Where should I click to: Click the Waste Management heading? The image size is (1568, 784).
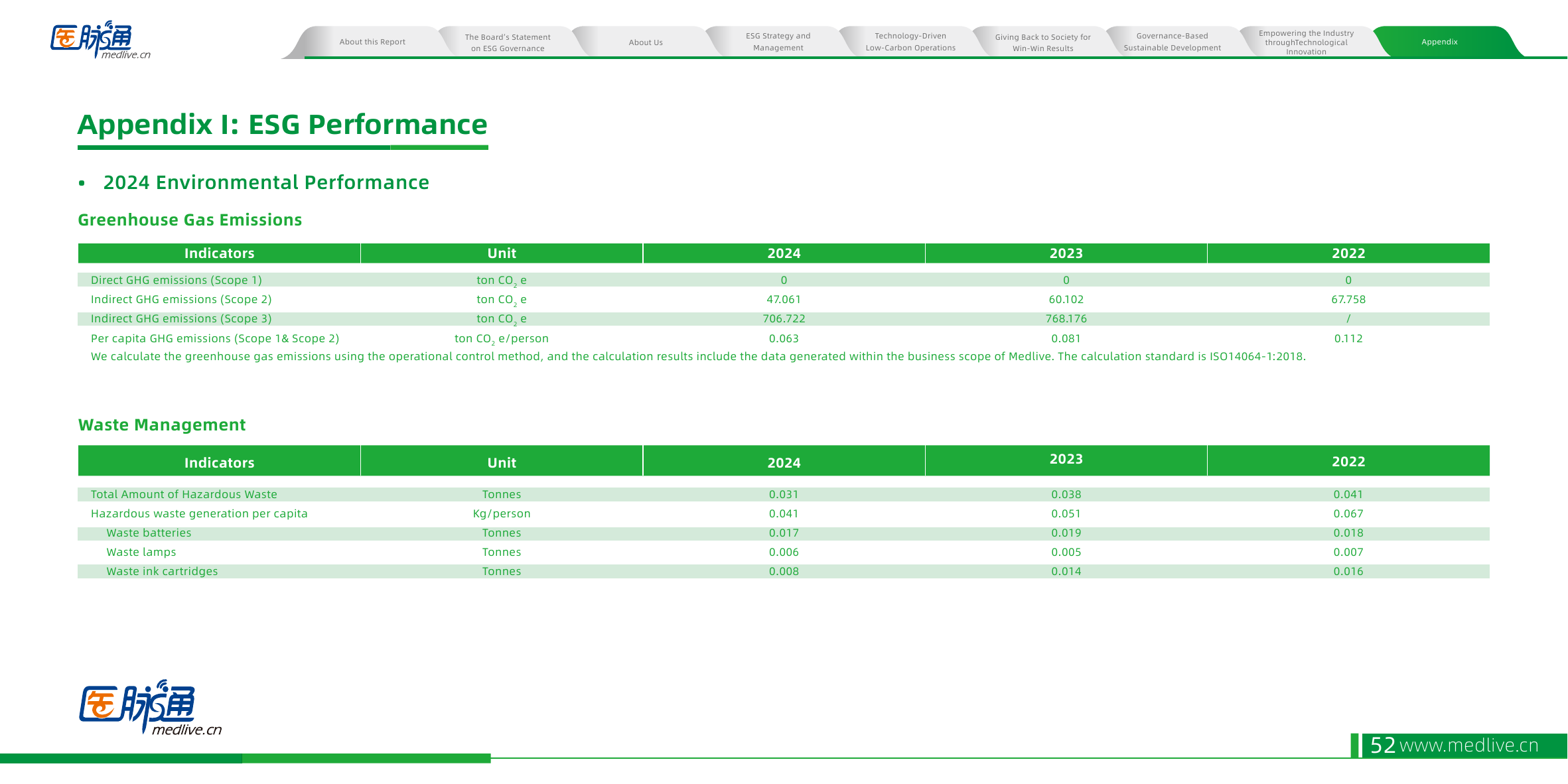point(162,425)
